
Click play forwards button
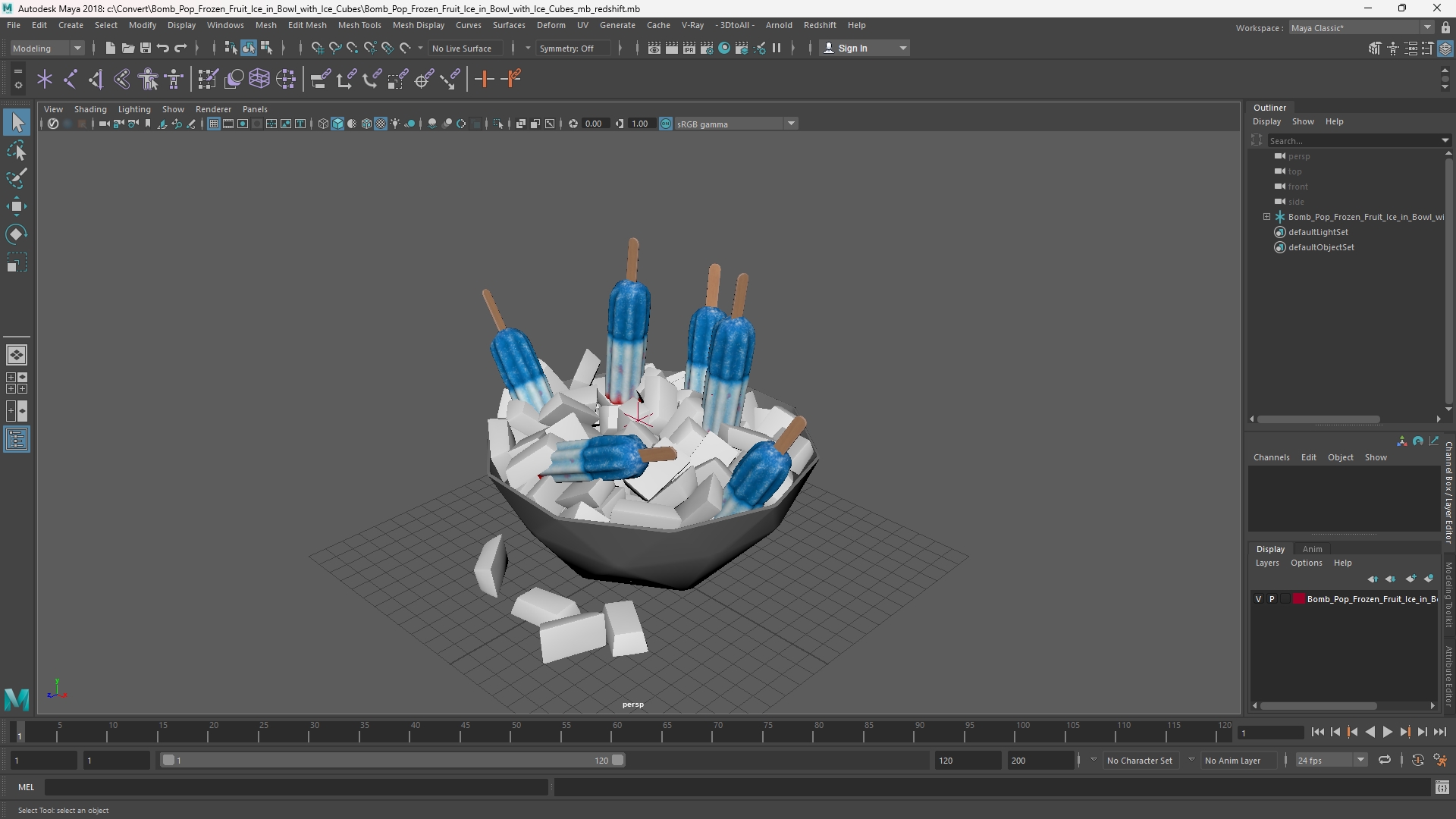tap(1387, 732)
